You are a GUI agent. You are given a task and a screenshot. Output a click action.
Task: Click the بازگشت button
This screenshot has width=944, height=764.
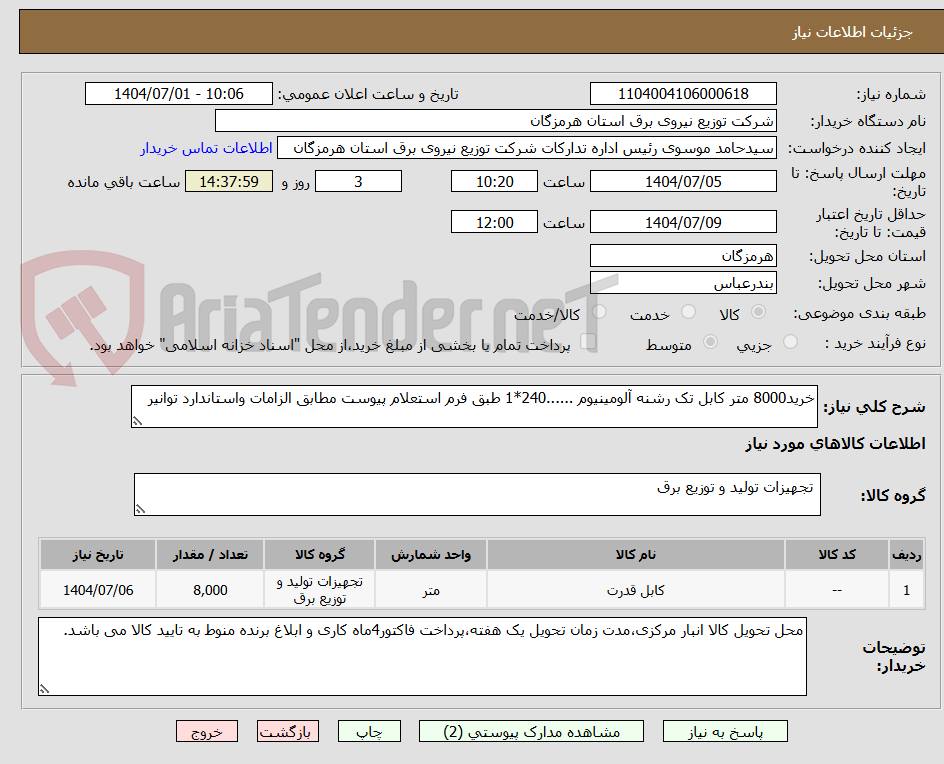click(288, 731)
